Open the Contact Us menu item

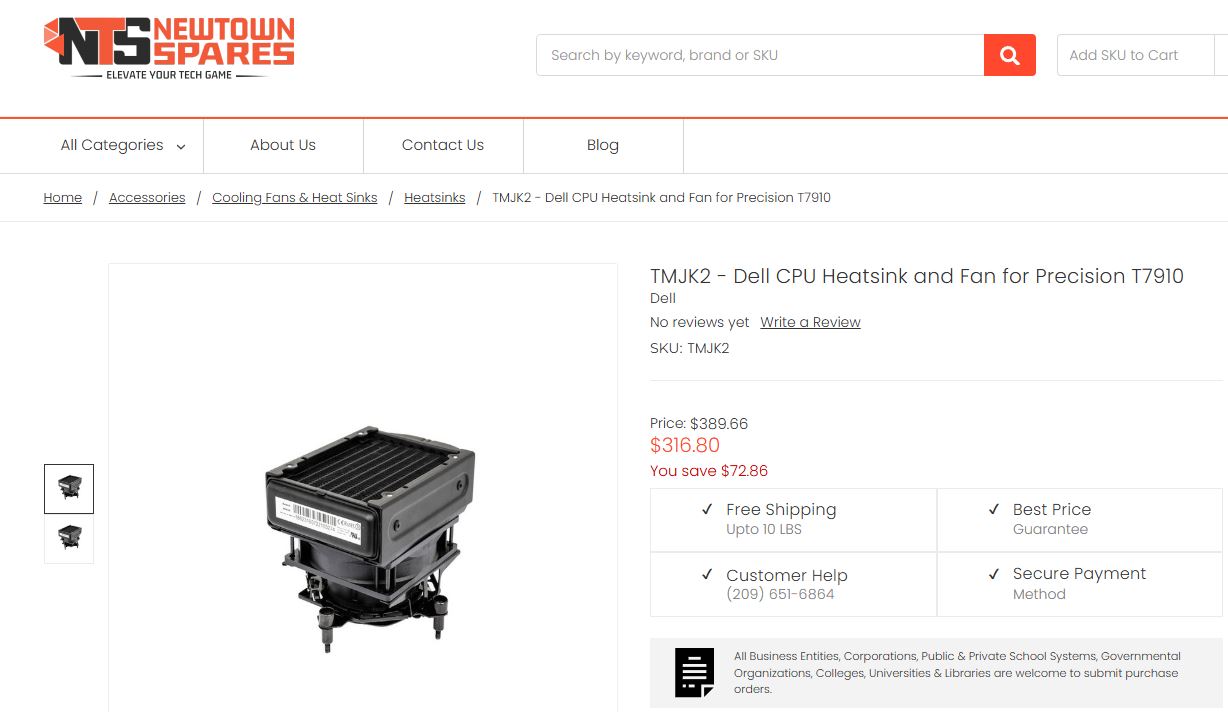tap(443, 145)
